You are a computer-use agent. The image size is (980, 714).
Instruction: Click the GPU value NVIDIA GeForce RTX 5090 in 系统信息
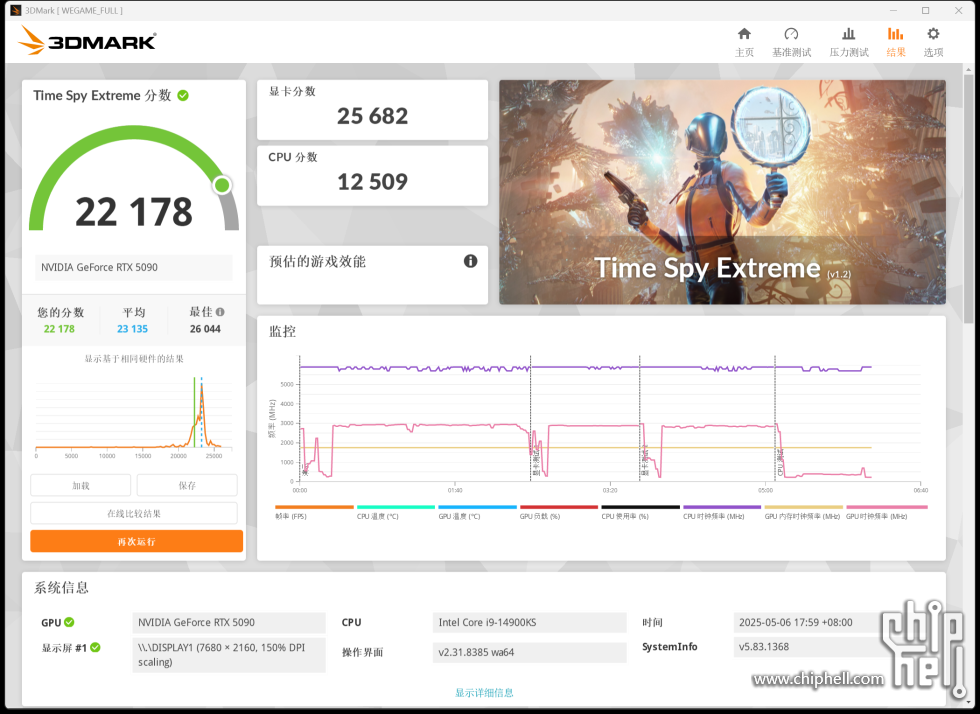[x=229, y=622]
